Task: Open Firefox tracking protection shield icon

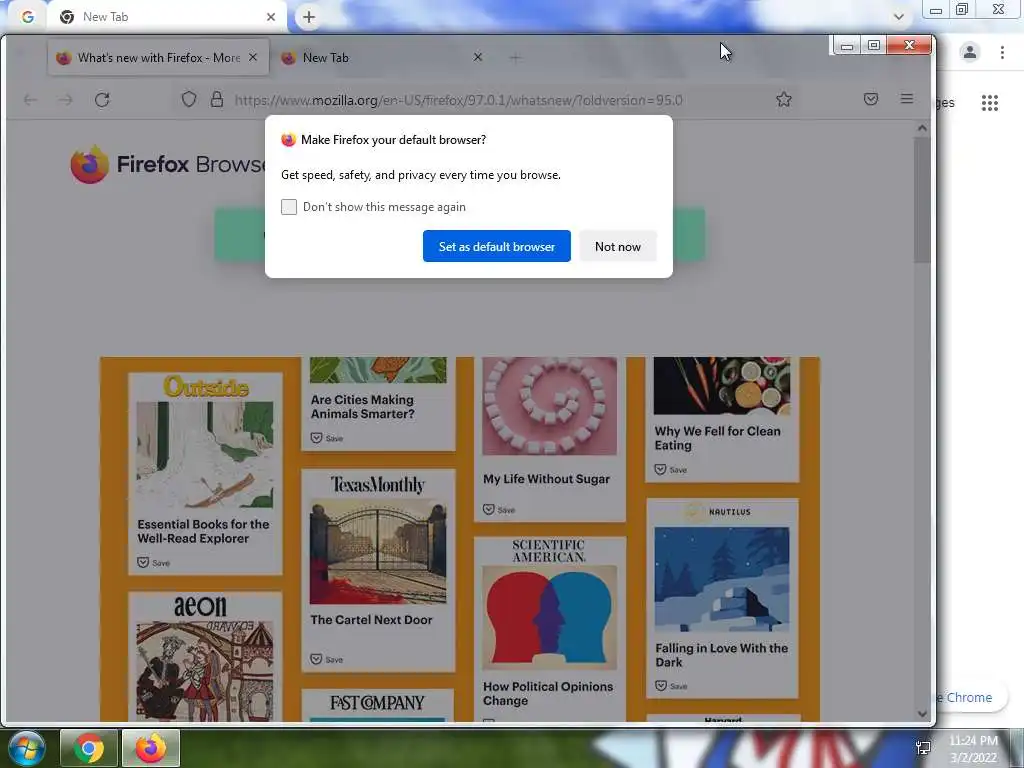Action: click(x=189, y=99)
